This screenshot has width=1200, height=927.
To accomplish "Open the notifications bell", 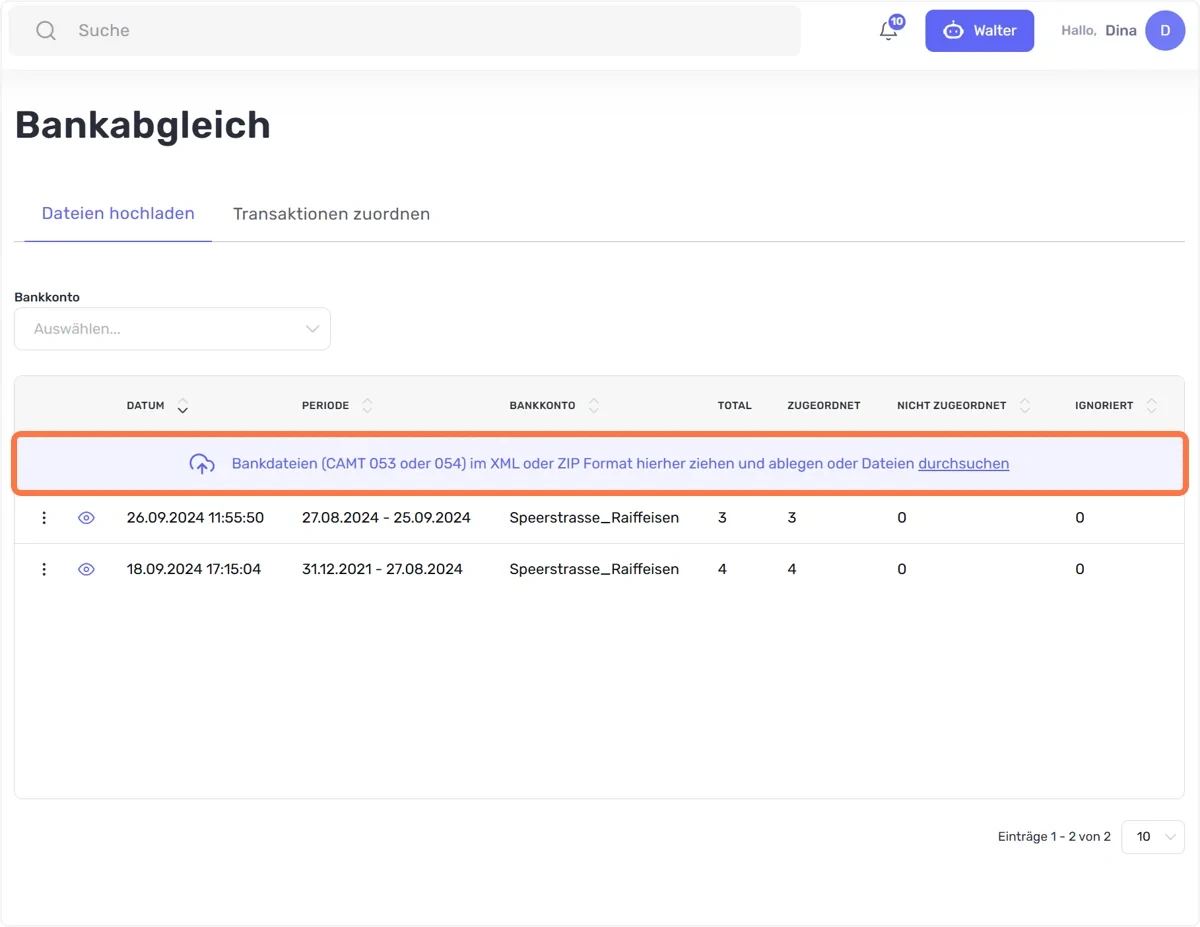I will click(x=888, y=30).
